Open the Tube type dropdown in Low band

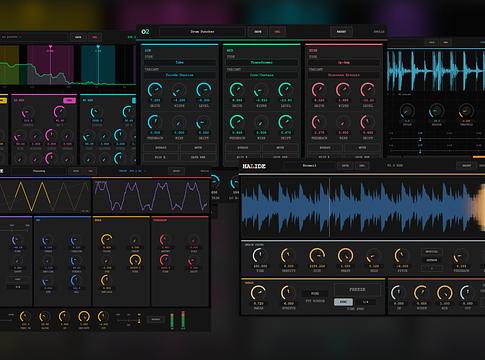(x=180, y=62)
